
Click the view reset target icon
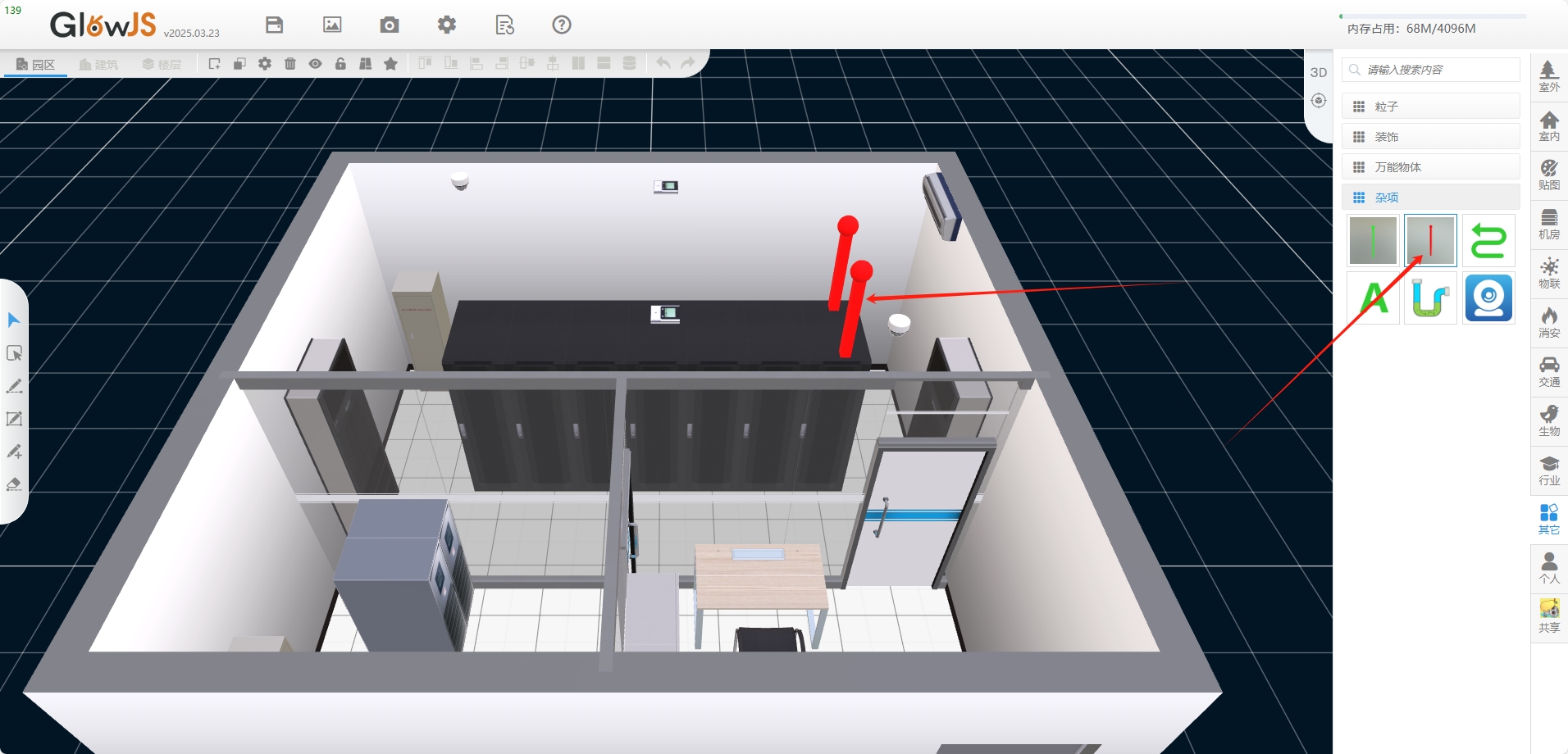(1319, 101)
